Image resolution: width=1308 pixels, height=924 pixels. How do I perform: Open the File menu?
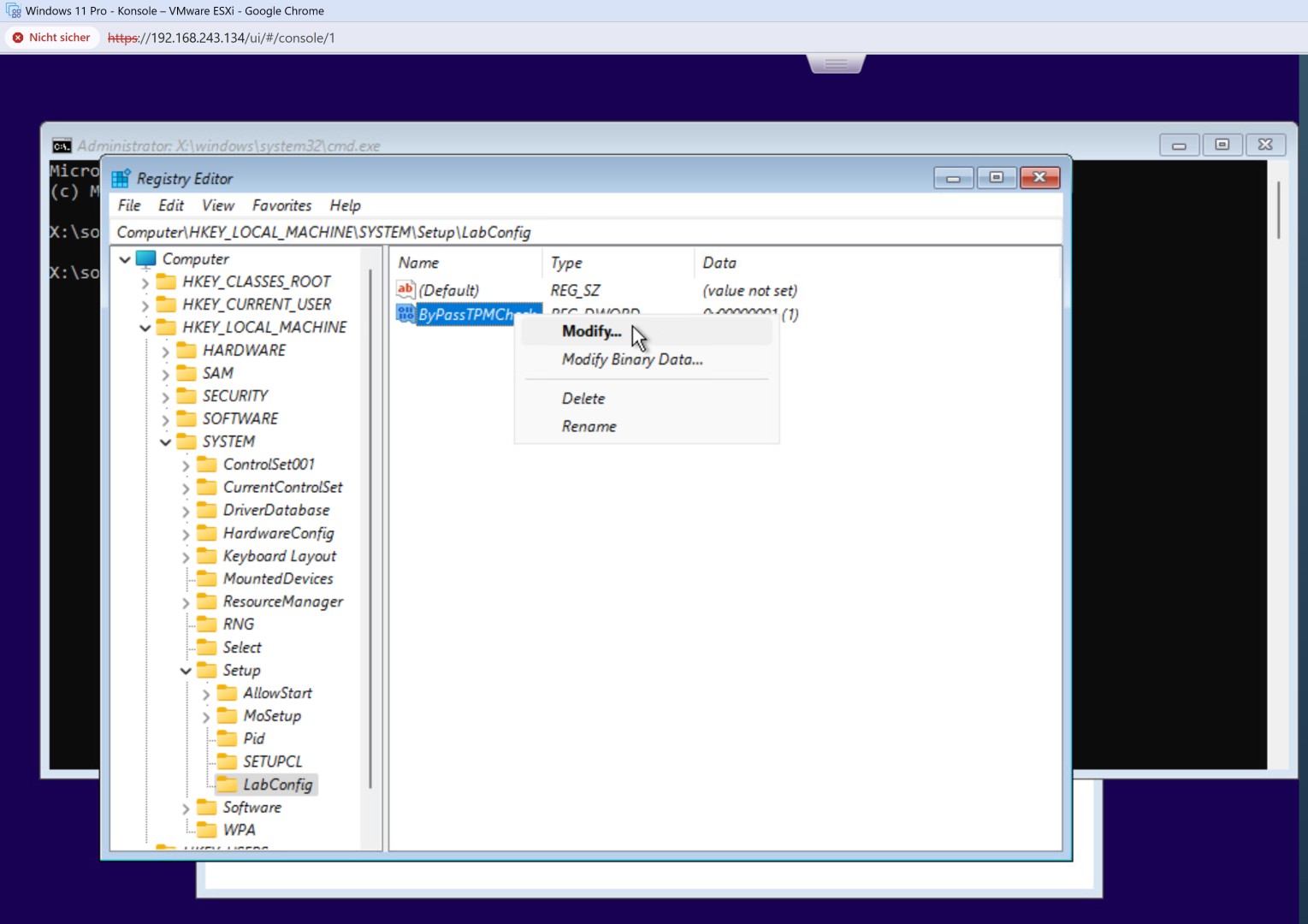[x=129, y=205]
